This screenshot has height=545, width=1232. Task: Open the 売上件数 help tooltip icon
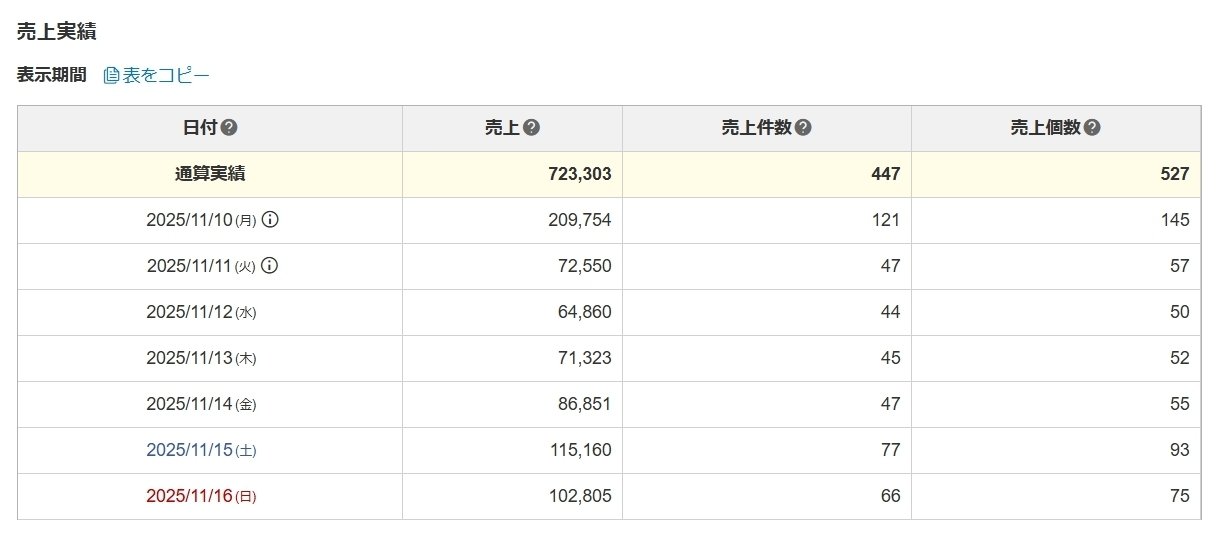coord(803,128)
